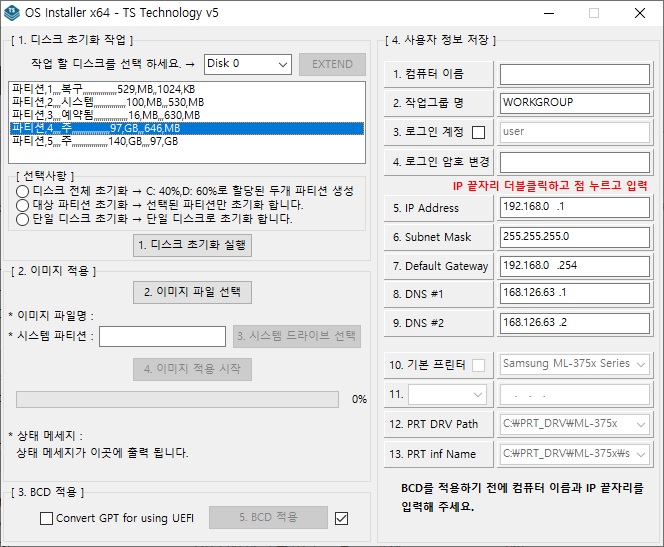Click the 7. Default Gateway label
Image resolution: width=664 pixels, height=547 pixels.
click(x=440, y=266)
